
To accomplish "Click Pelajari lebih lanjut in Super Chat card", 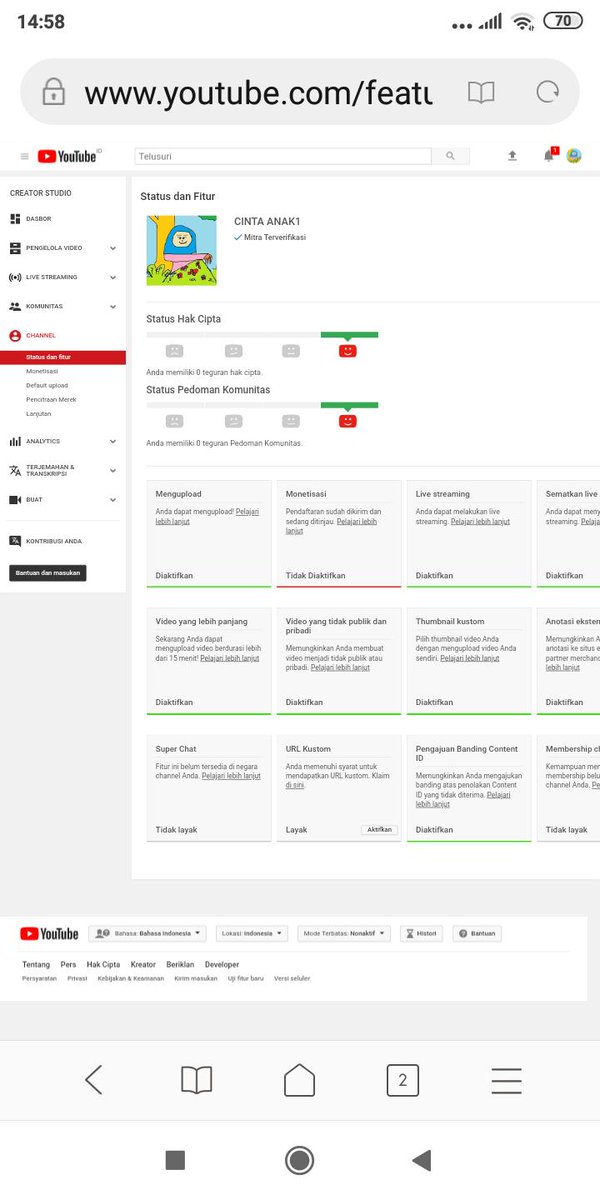I will click(231, 776).
